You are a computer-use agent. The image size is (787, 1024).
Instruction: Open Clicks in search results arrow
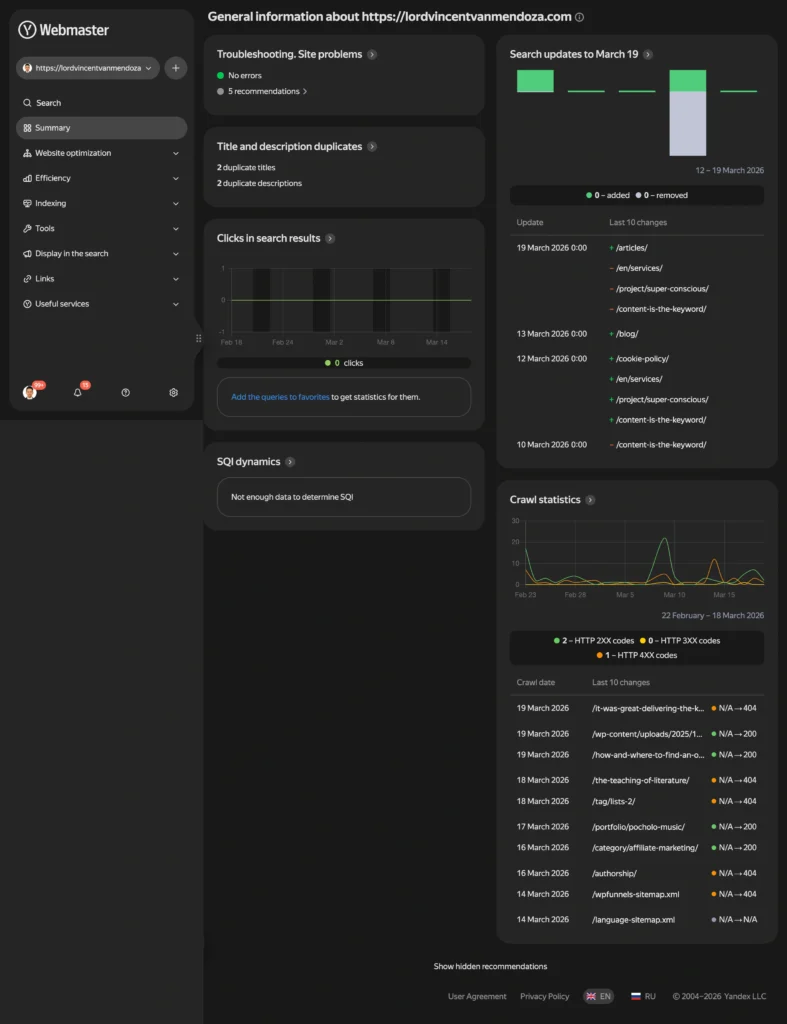pyautogui.click(x=330, y=238)
